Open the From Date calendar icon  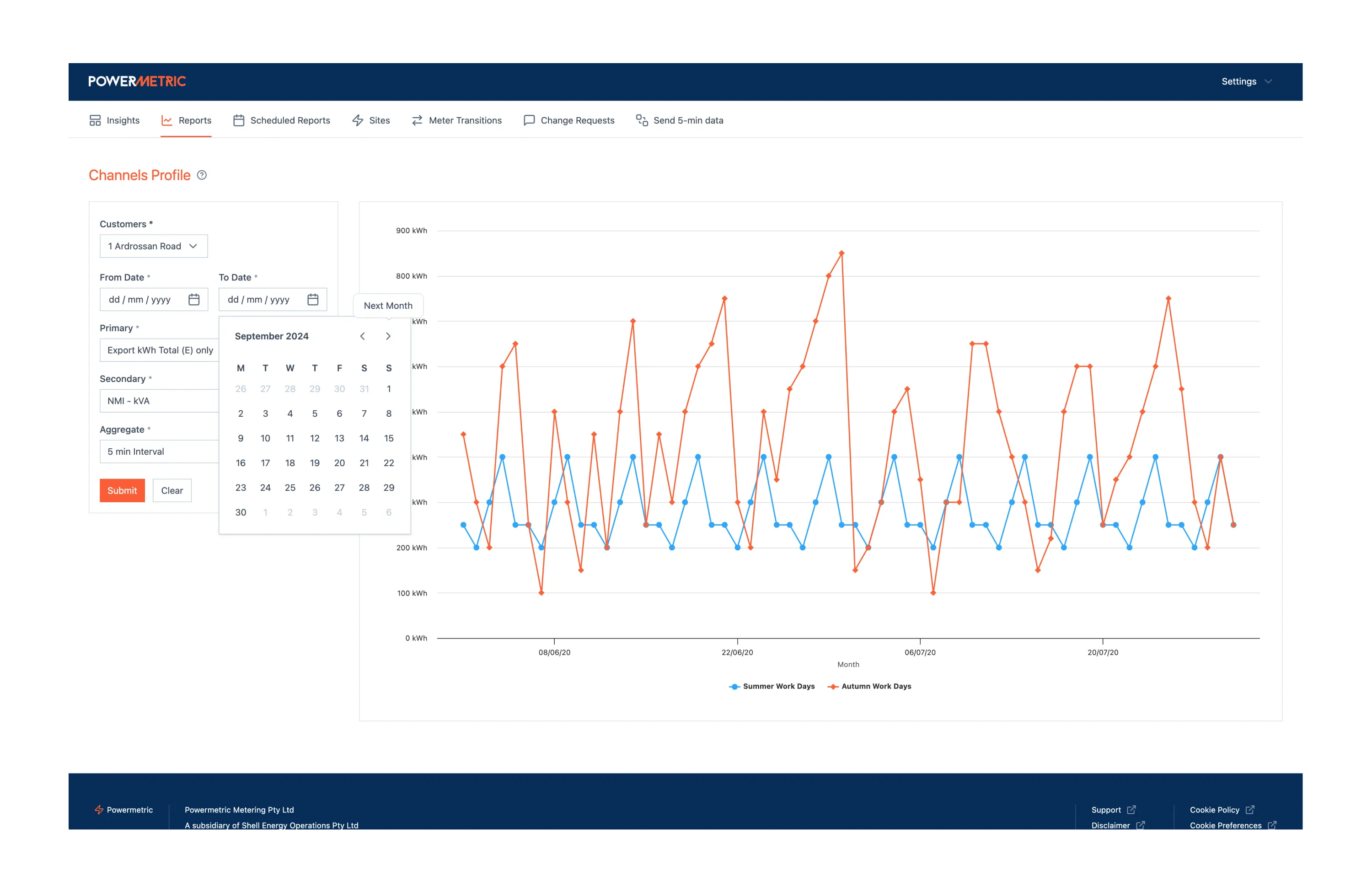pyautogui.click(x=194, y=299)
